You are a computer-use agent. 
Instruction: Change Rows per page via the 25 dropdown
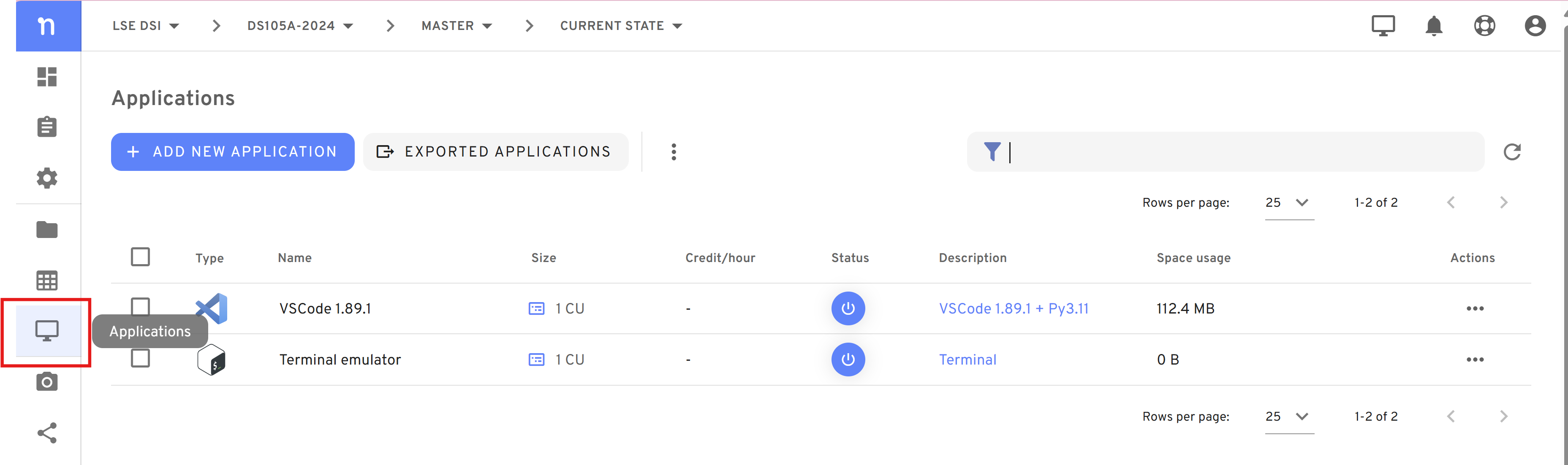(1288, 203)
